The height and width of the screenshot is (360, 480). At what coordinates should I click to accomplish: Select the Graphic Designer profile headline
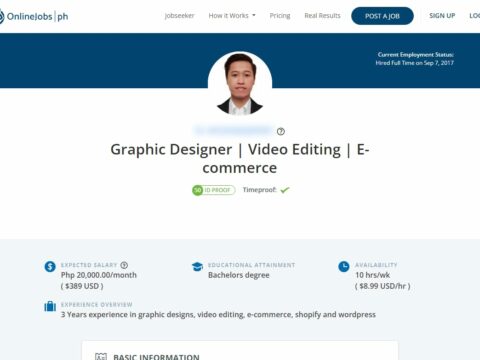240,158
